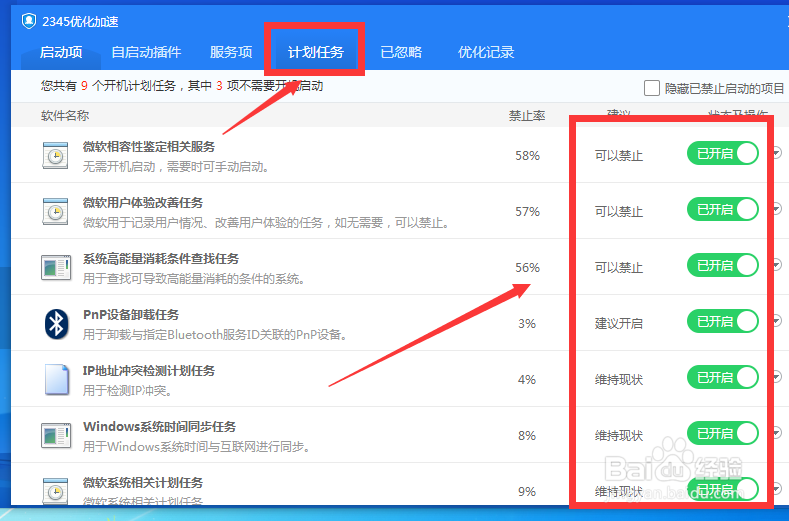Click the Windows系统时间同步任务 window icon

point(56,435)
